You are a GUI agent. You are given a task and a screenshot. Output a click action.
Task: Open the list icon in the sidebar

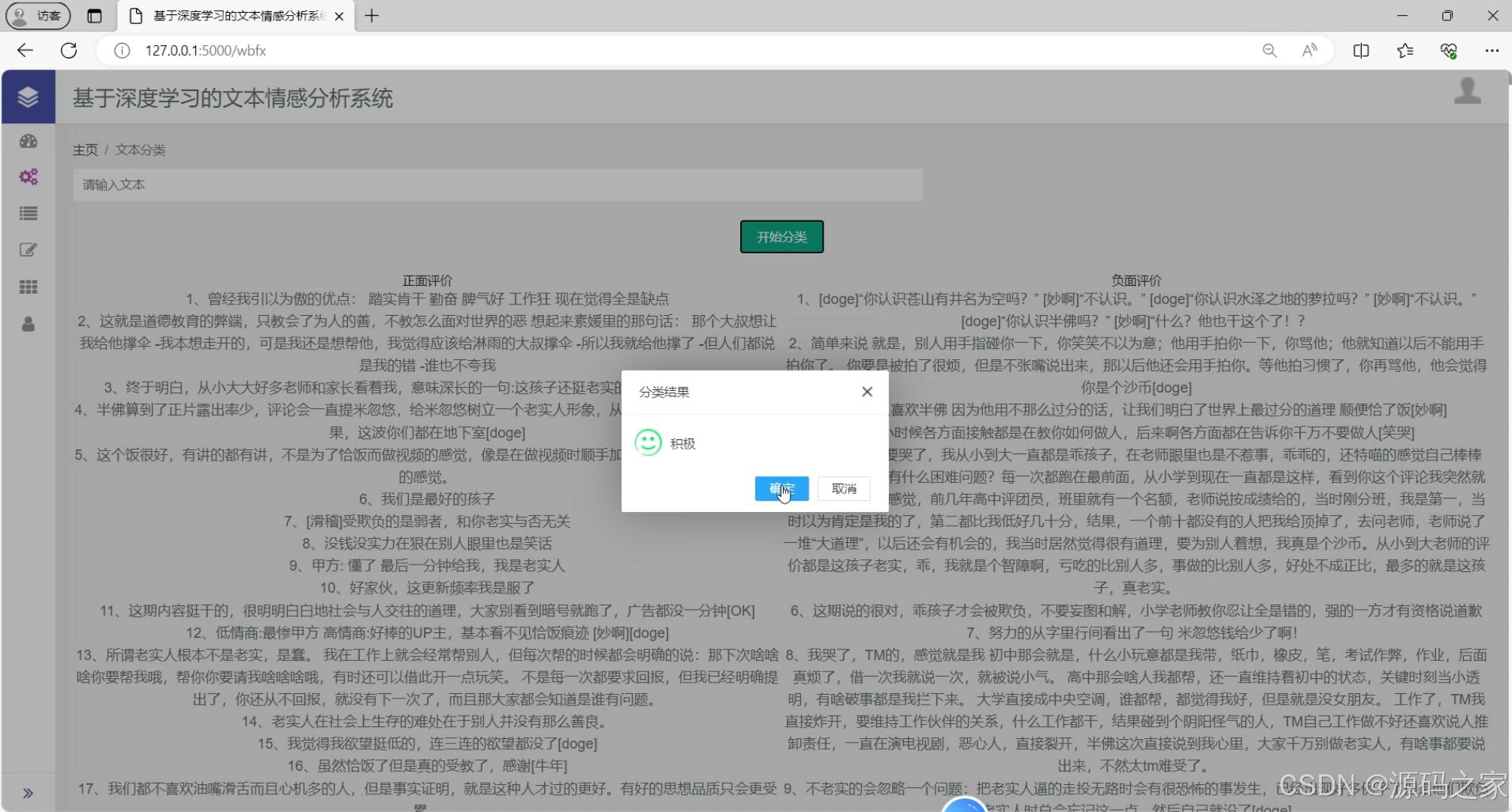28,214
